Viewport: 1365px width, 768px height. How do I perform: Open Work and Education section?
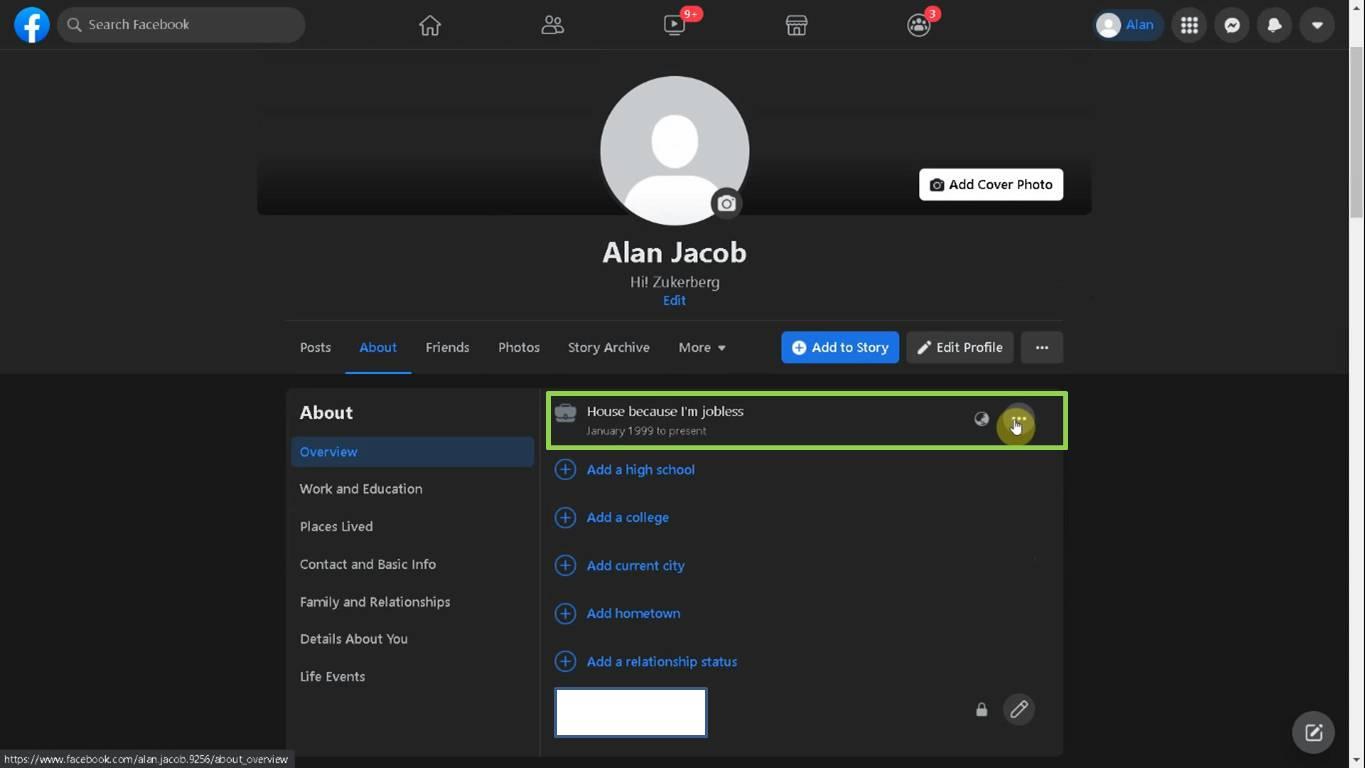361,489
